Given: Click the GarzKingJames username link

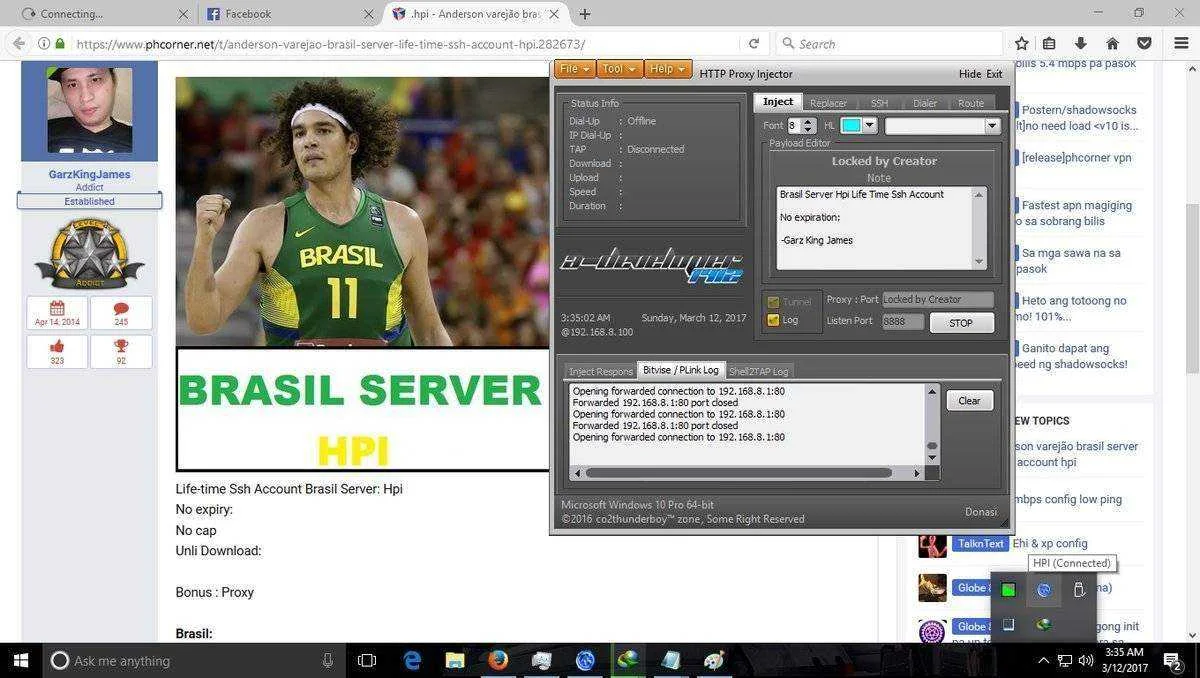Looking at the screenshot, I should coord(89,174).
